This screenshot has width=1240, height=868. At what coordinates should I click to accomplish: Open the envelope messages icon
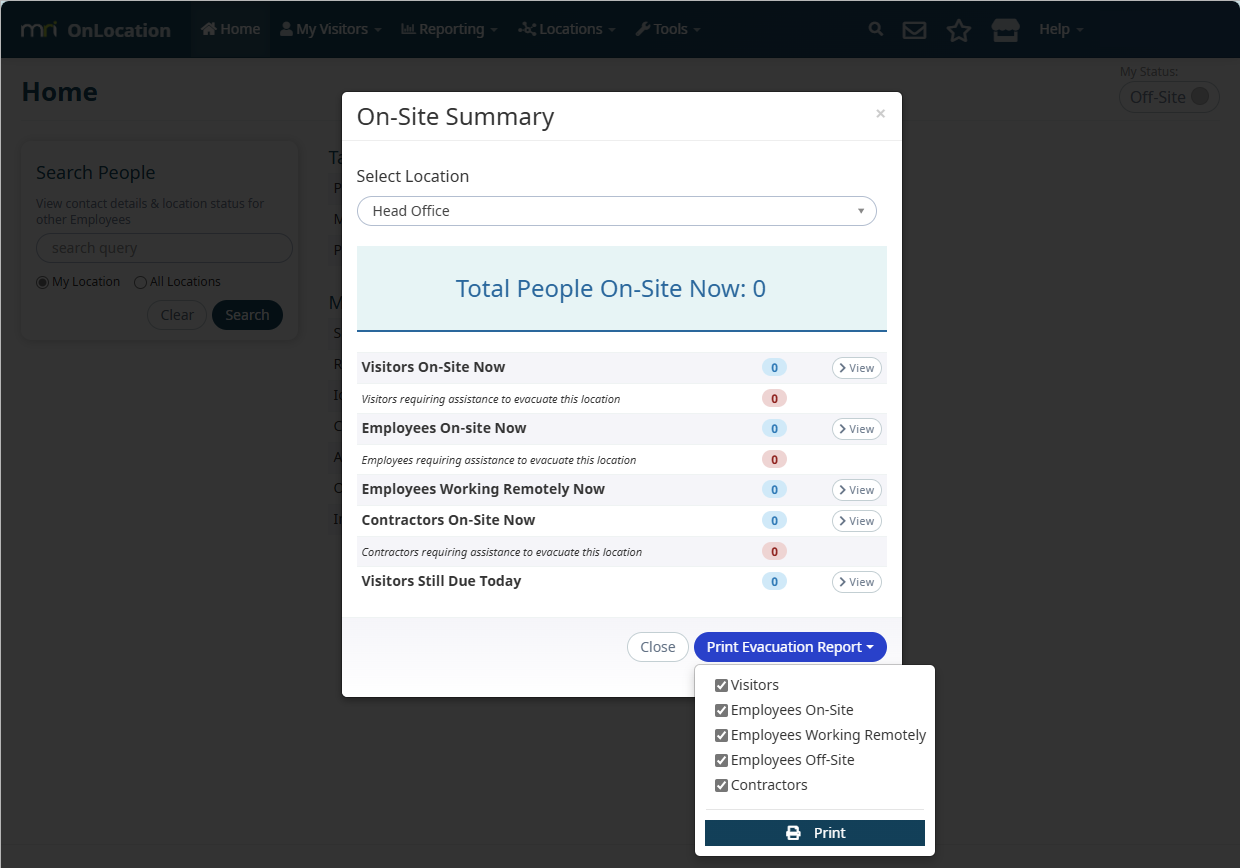click(x=914, y=30)
